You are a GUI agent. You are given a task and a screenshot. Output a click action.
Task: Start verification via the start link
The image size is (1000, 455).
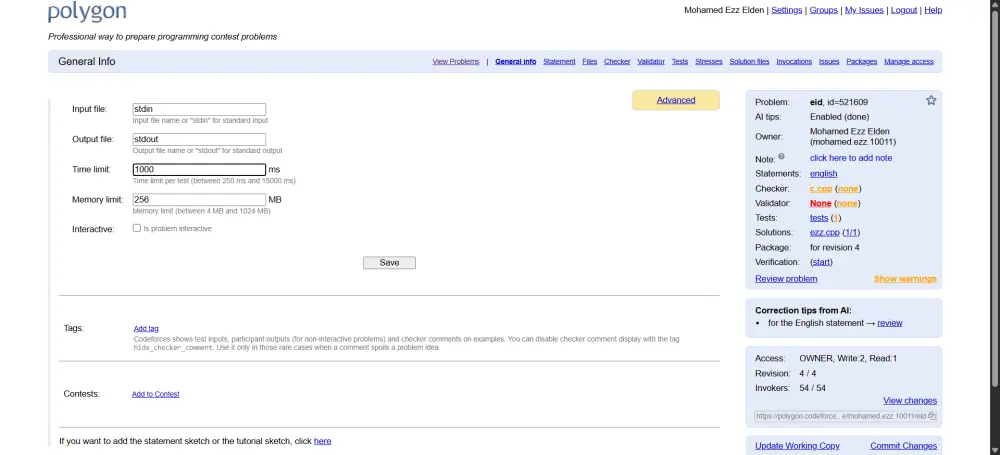tap(821, 262)
